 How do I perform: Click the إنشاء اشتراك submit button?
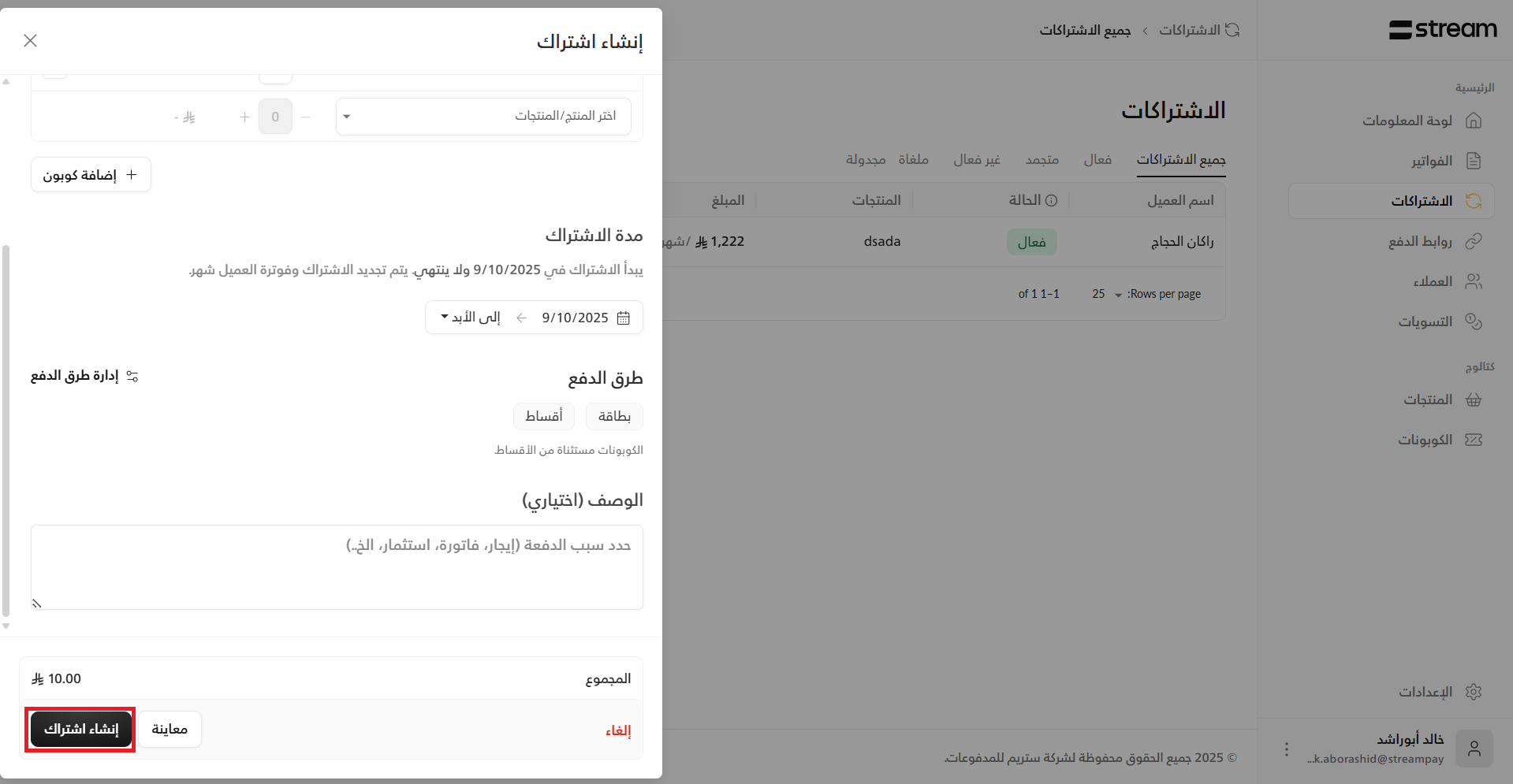80,730
